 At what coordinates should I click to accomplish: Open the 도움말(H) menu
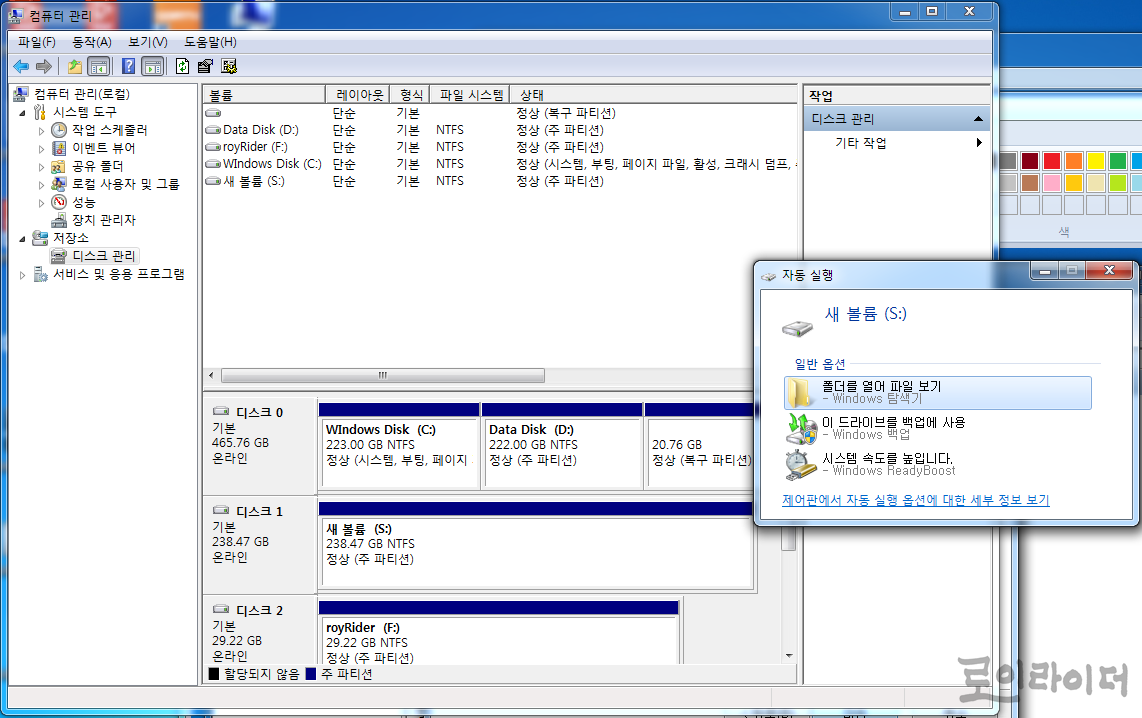210,42
